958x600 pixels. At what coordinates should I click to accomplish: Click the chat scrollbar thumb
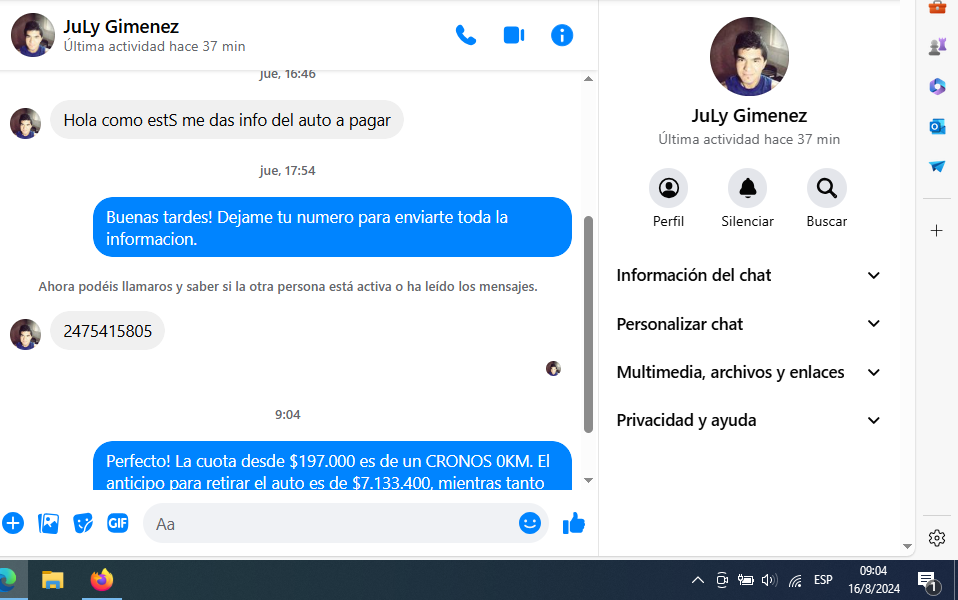click(588, 324)
